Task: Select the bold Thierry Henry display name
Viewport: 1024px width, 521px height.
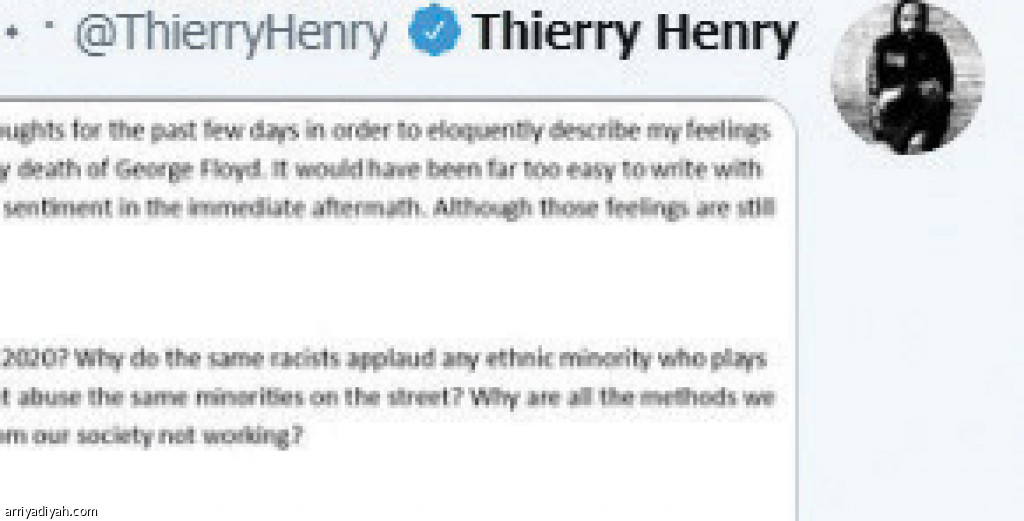Action: point(634,34)
